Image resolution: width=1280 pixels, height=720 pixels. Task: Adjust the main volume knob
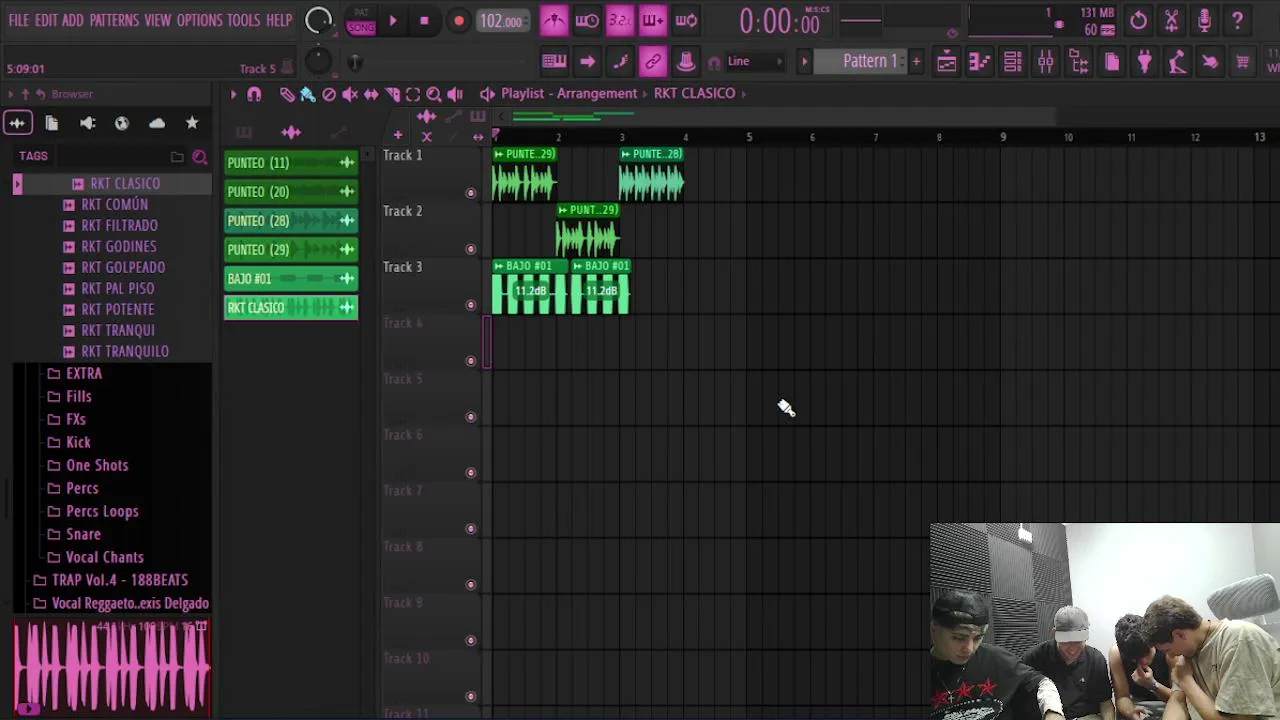pyautogui.click(x=318, y=21)
